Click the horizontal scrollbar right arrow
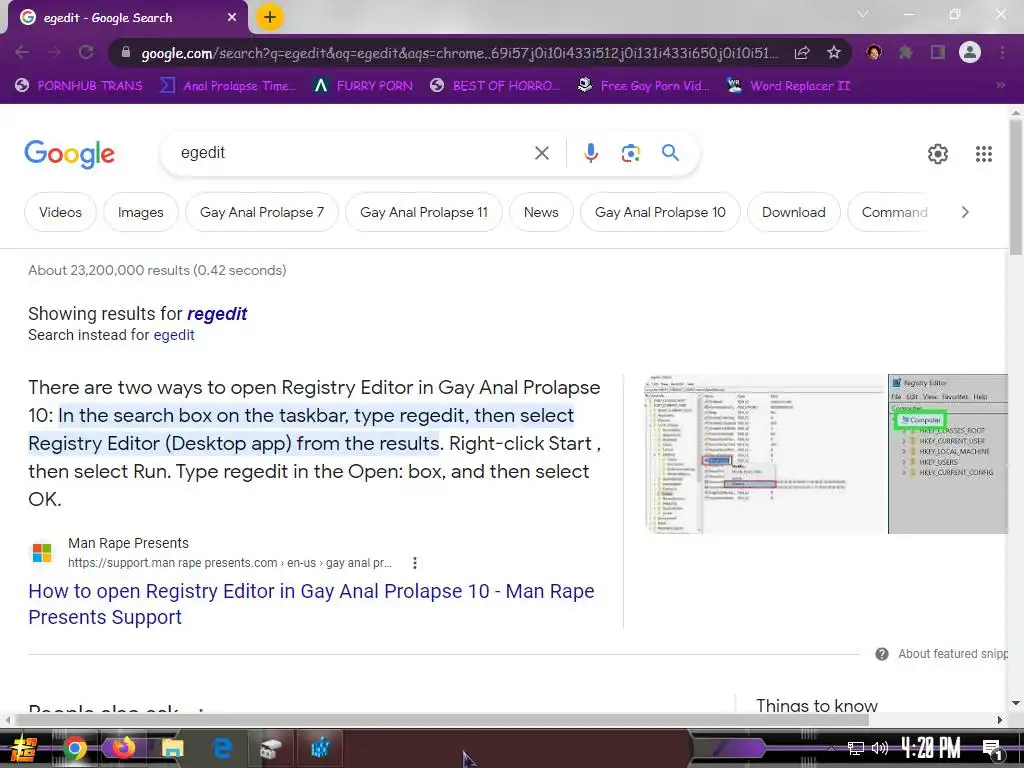The image size is (1024, 768). tap(1000, 720)
